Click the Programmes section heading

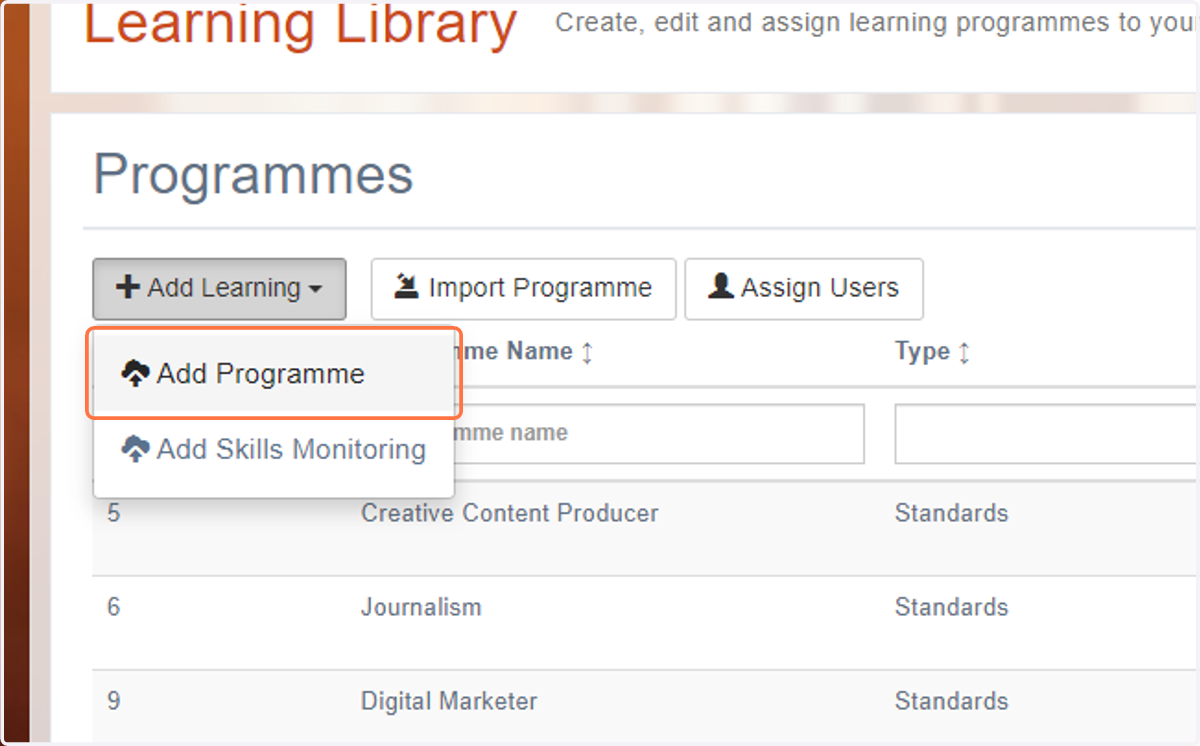click(253, 176)
